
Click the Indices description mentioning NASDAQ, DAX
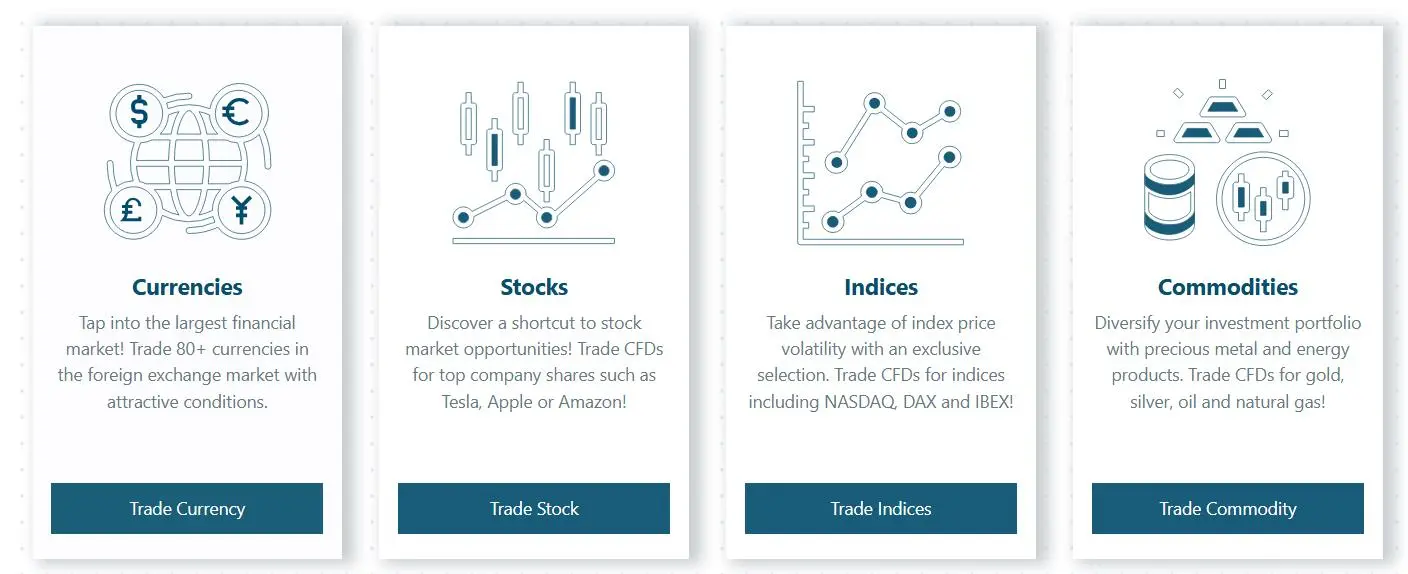coord(881,362)
